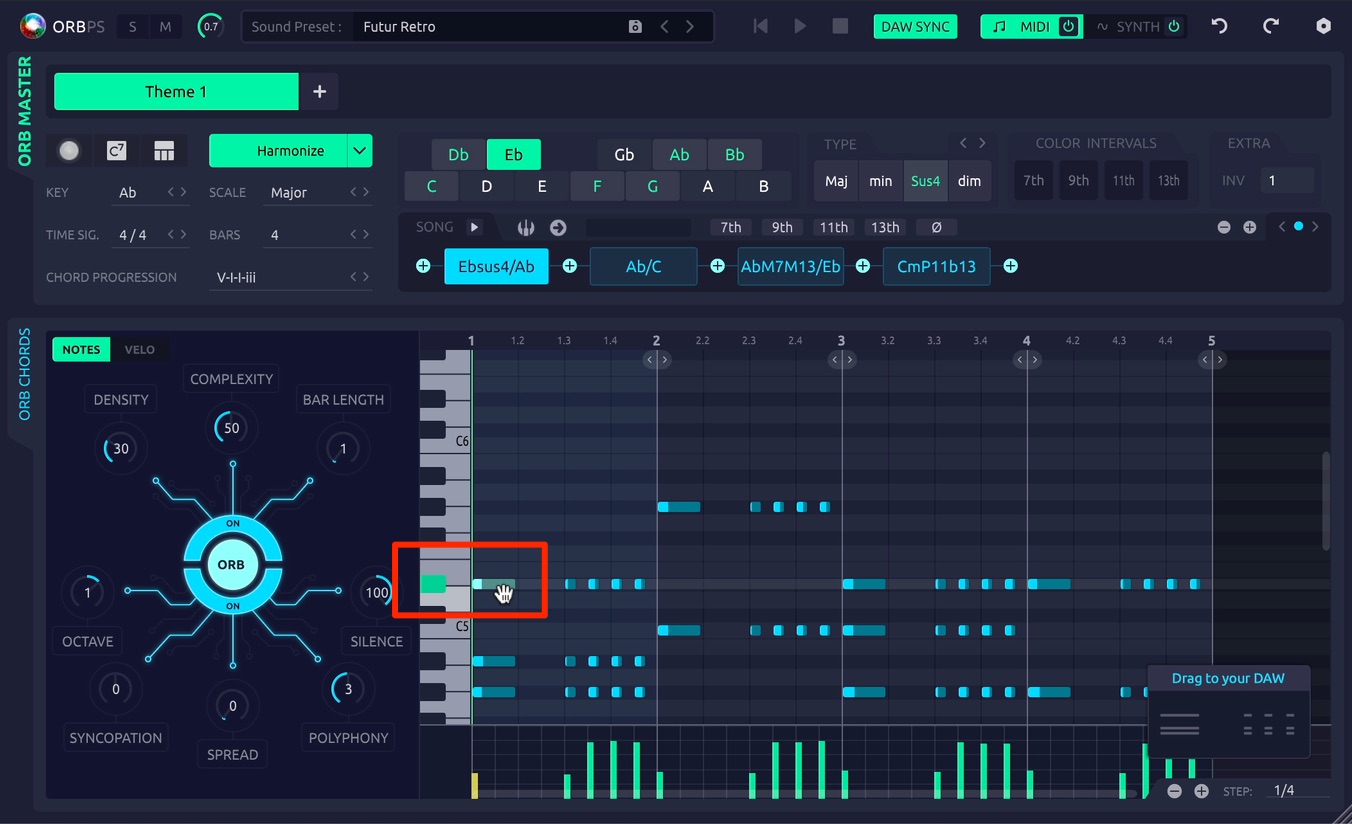This screenshot has width=1352, height=824.
Task: Click the keyboard grid view icon
Action: [x=164, y=151]
